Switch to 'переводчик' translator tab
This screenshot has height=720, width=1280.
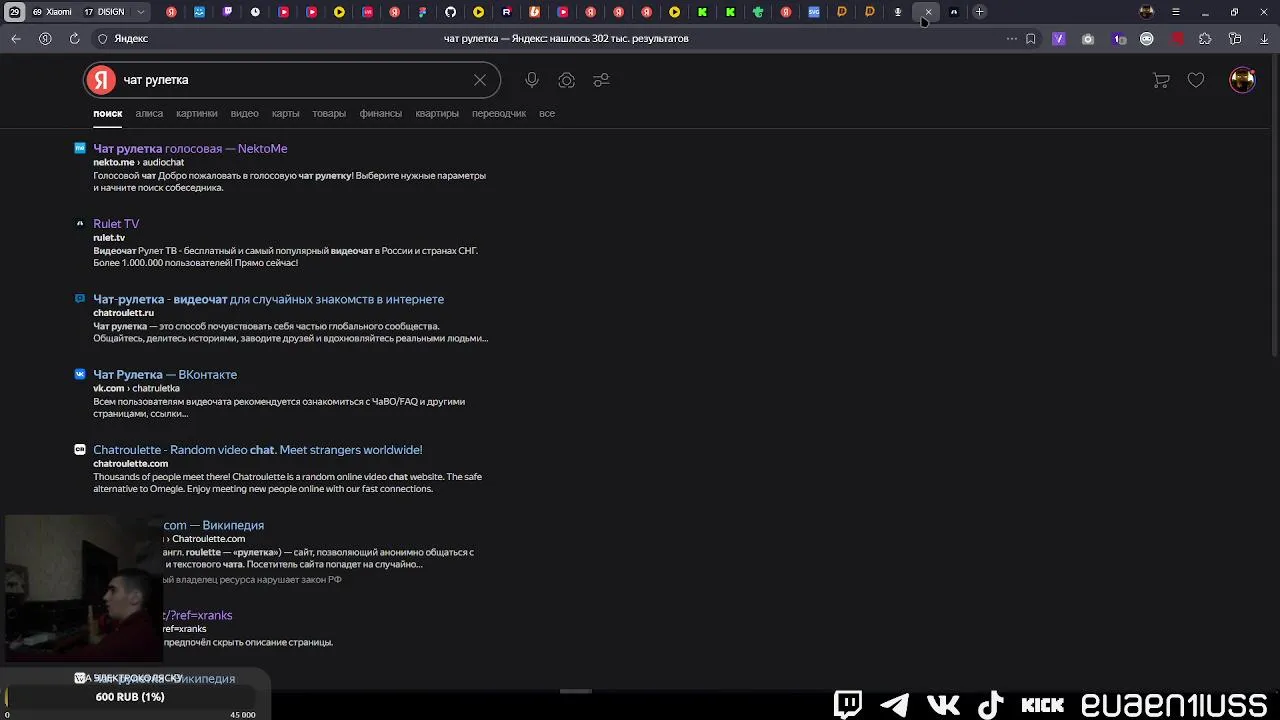coord(499,114)
